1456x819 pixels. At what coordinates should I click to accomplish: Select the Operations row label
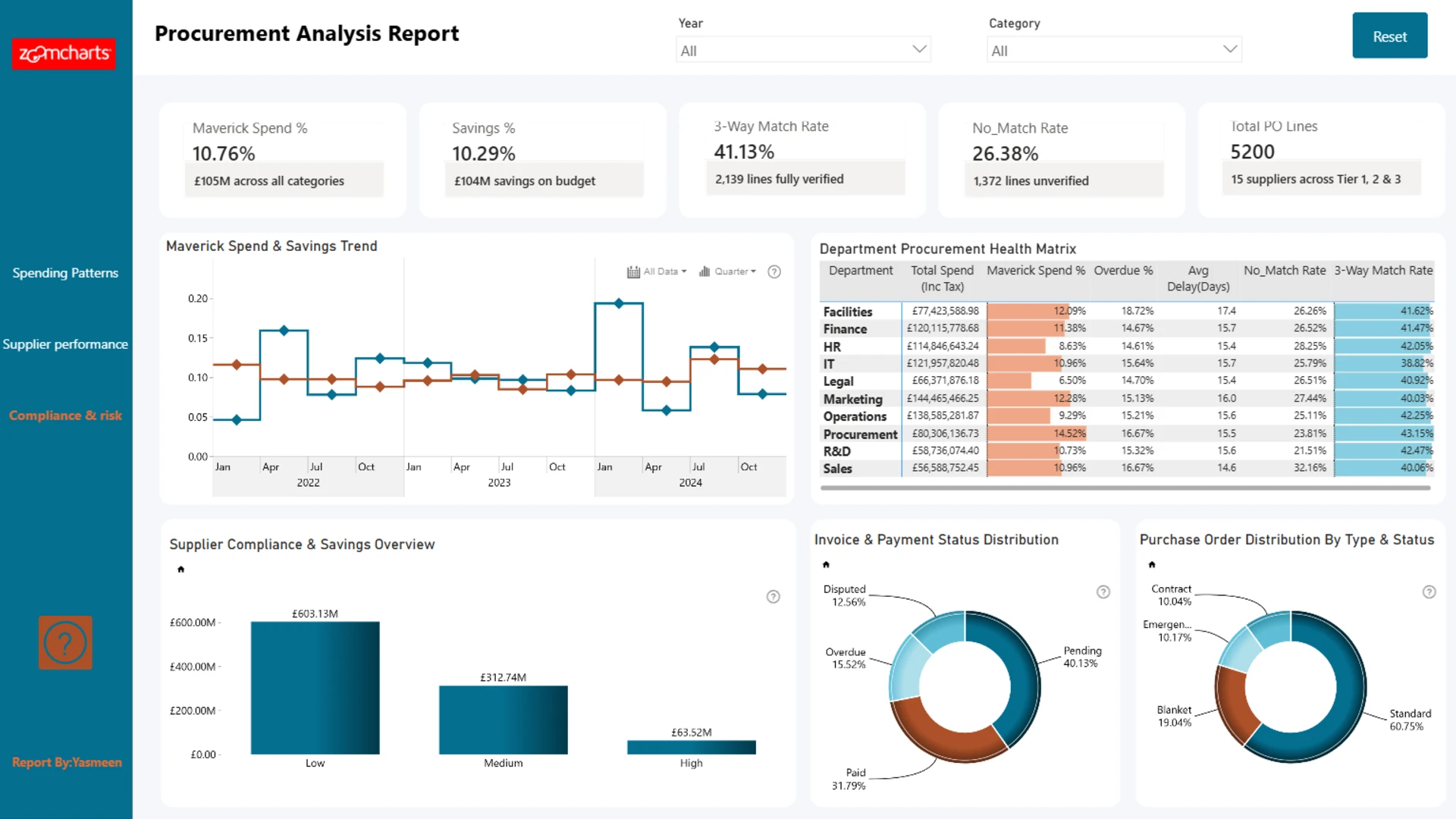tap(855, 416)
